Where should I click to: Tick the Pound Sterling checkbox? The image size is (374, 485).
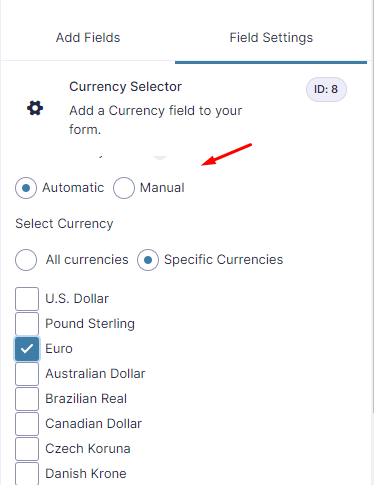pyautogui.click(x=27, y=324)
